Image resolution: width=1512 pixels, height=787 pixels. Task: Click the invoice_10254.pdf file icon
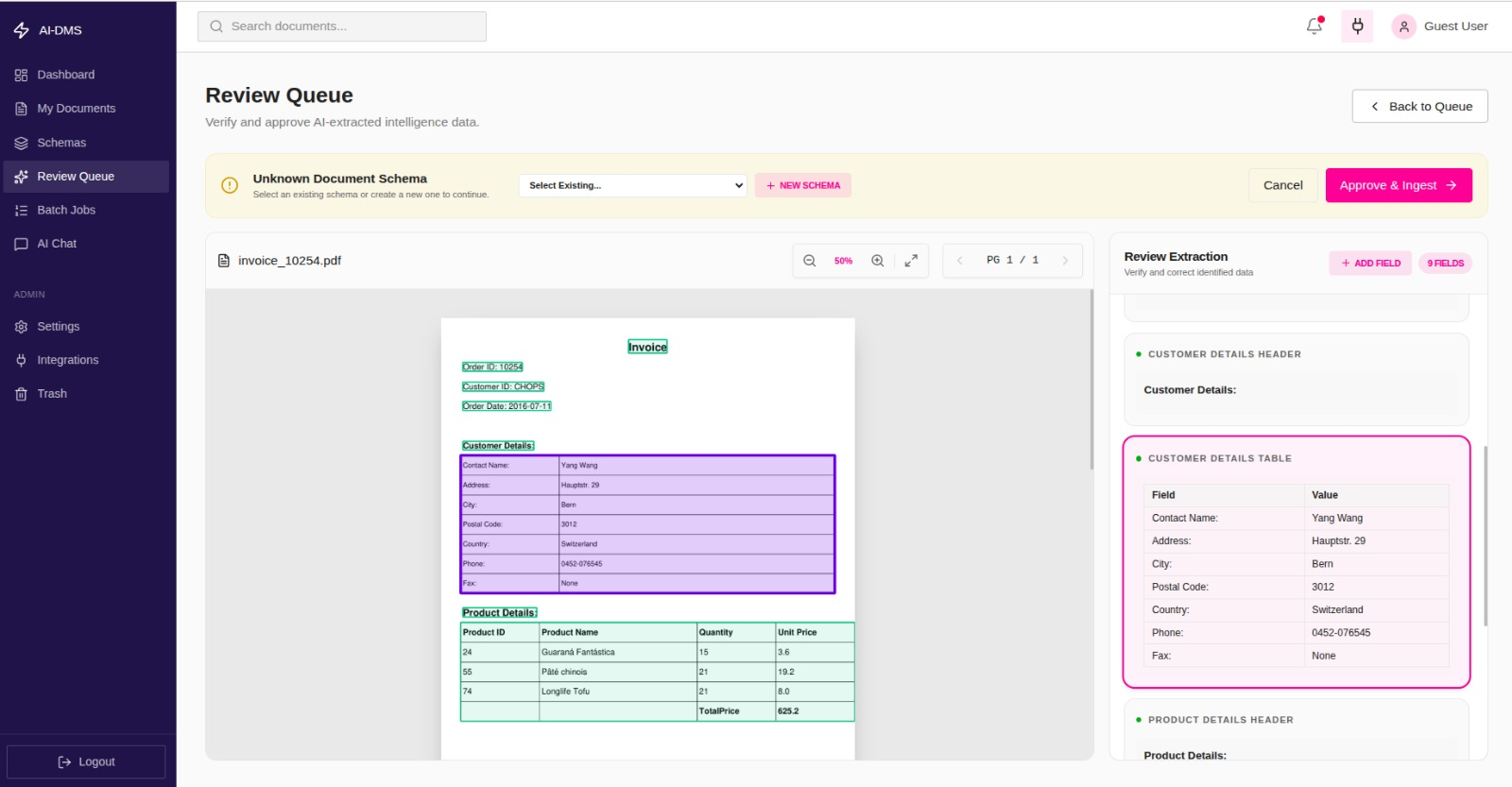(x=224, y=261)
